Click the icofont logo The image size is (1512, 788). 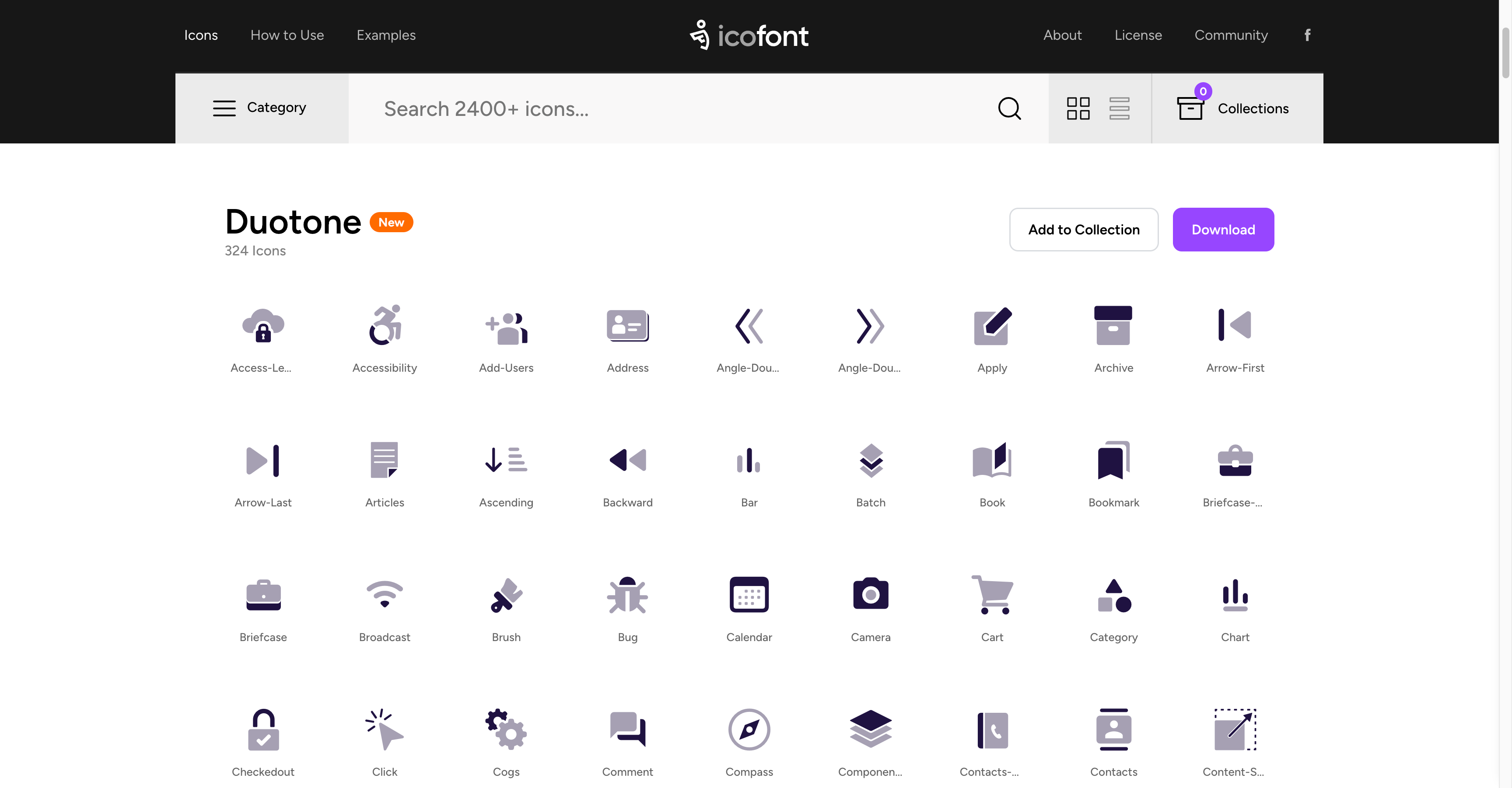(x=749, y=35)
